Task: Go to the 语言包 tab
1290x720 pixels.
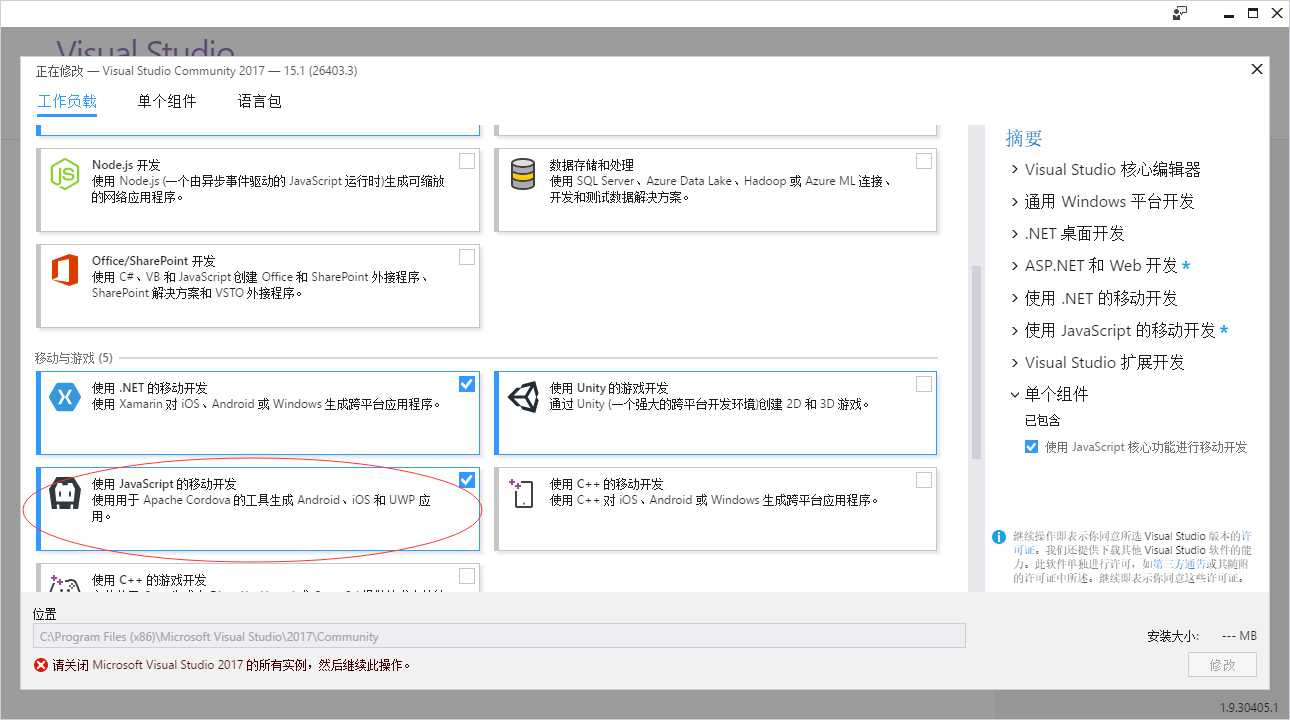Action: 260,101
